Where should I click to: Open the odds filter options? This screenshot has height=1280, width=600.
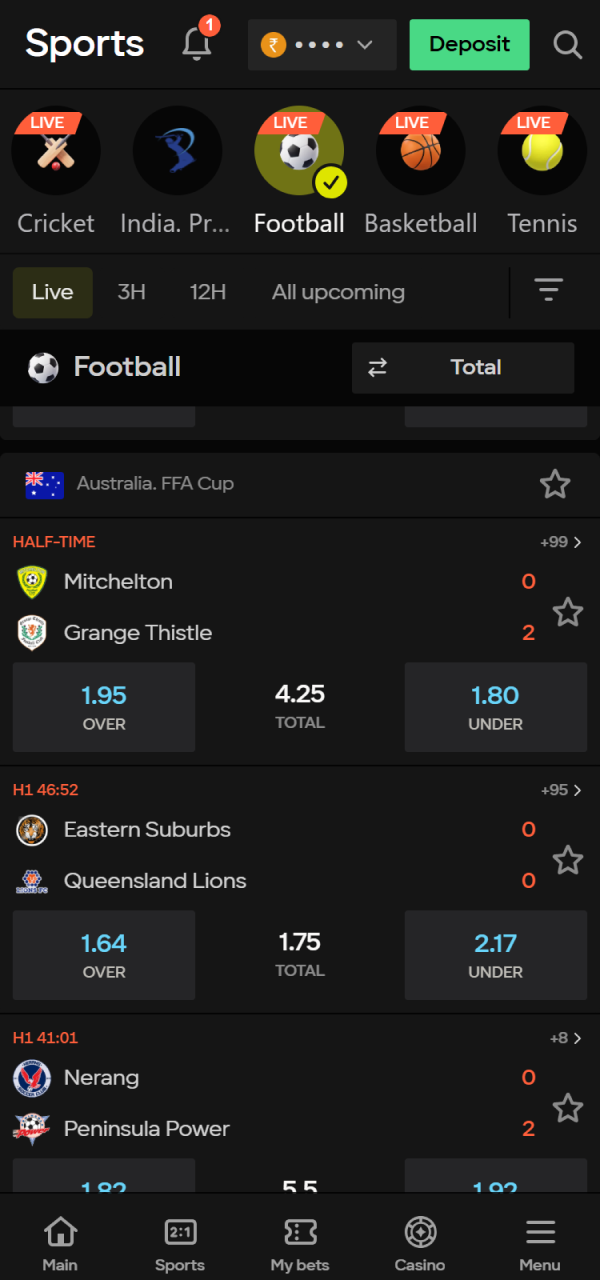pos(549,291)
